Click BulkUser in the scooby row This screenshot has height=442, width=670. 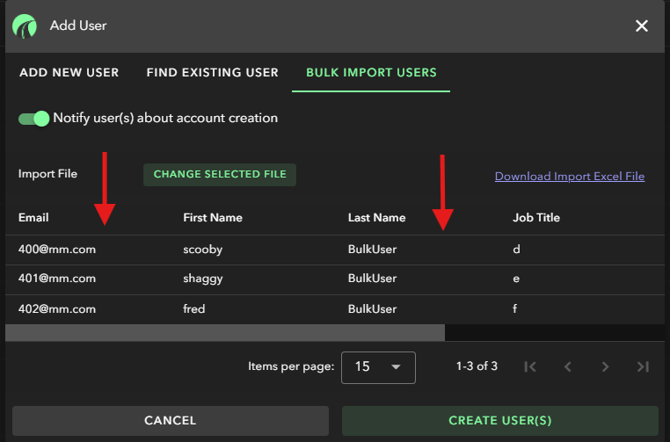click(372, 249)
